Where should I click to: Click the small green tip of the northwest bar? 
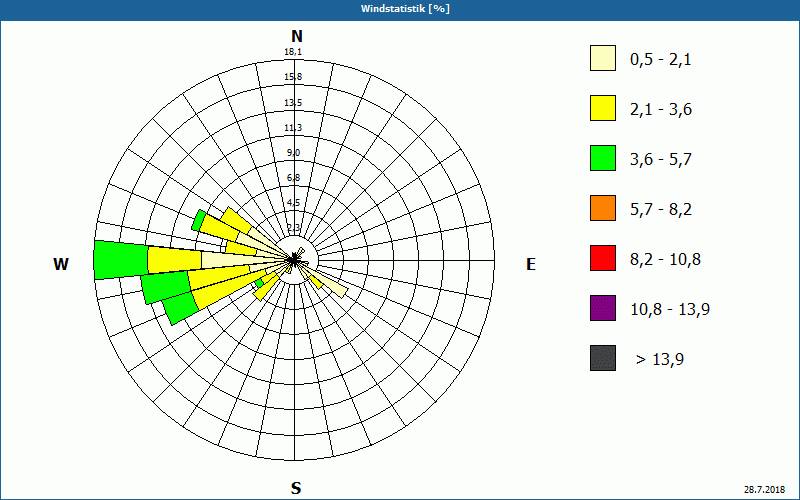click(x=198, y=220)
